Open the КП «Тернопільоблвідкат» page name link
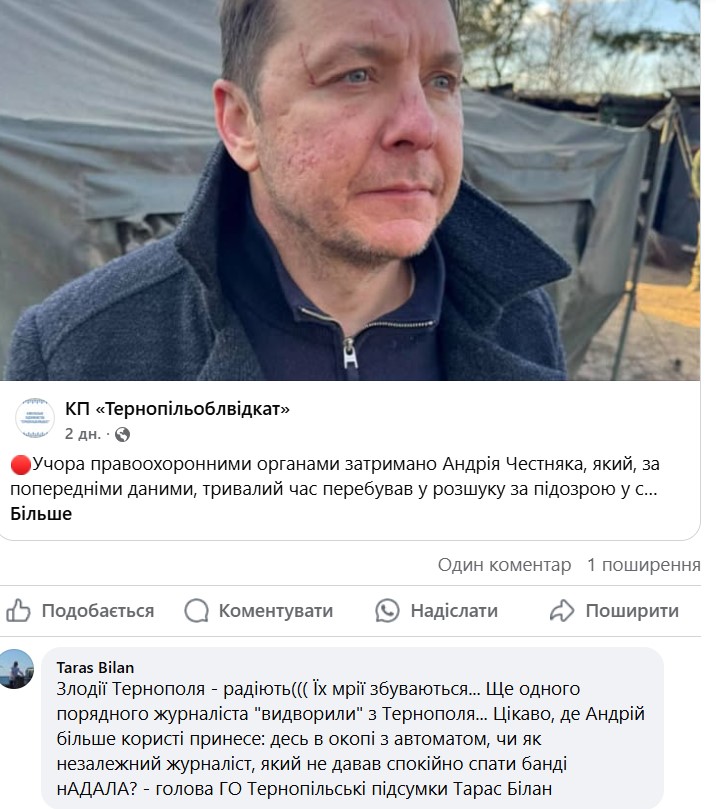716x809 pixels. tap(177, 409)
